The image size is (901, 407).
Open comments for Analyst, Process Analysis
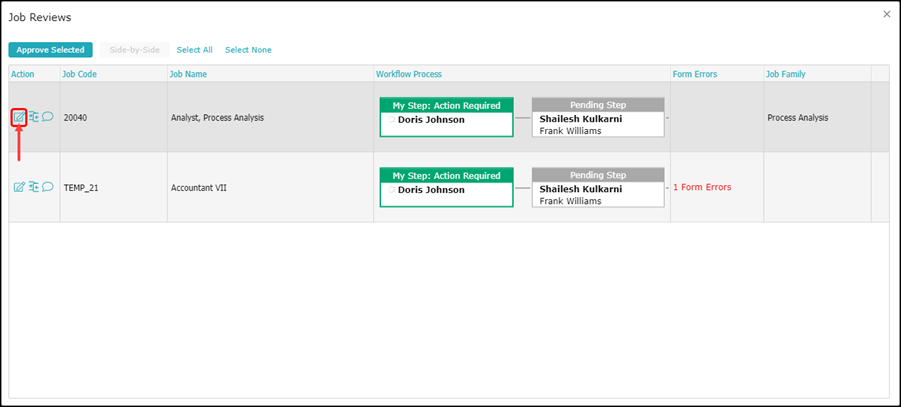[47, 117]
